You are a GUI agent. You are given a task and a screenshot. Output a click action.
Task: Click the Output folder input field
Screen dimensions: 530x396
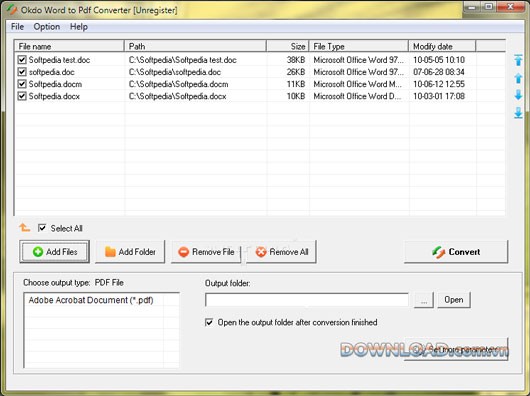(307, 300)
